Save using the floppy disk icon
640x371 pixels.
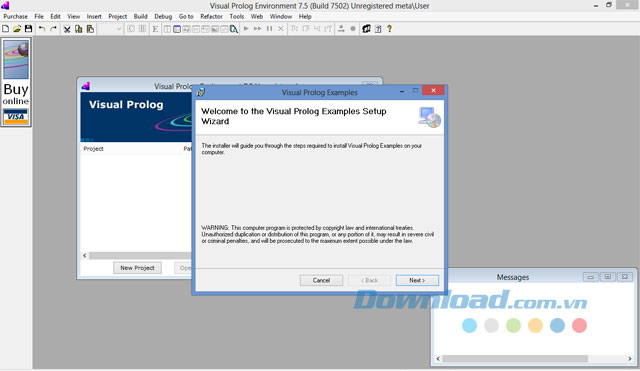point(28,29)
